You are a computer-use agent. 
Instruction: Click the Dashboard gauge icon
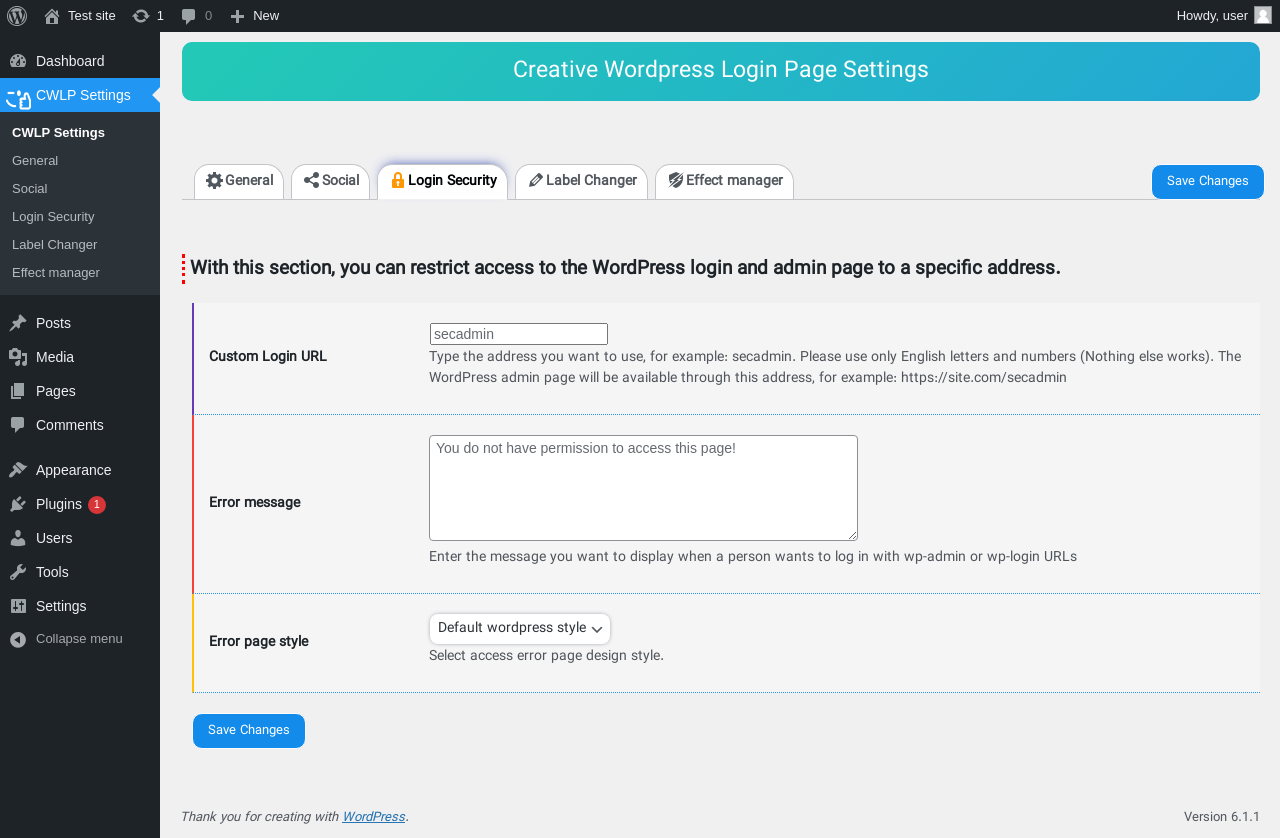18,61
